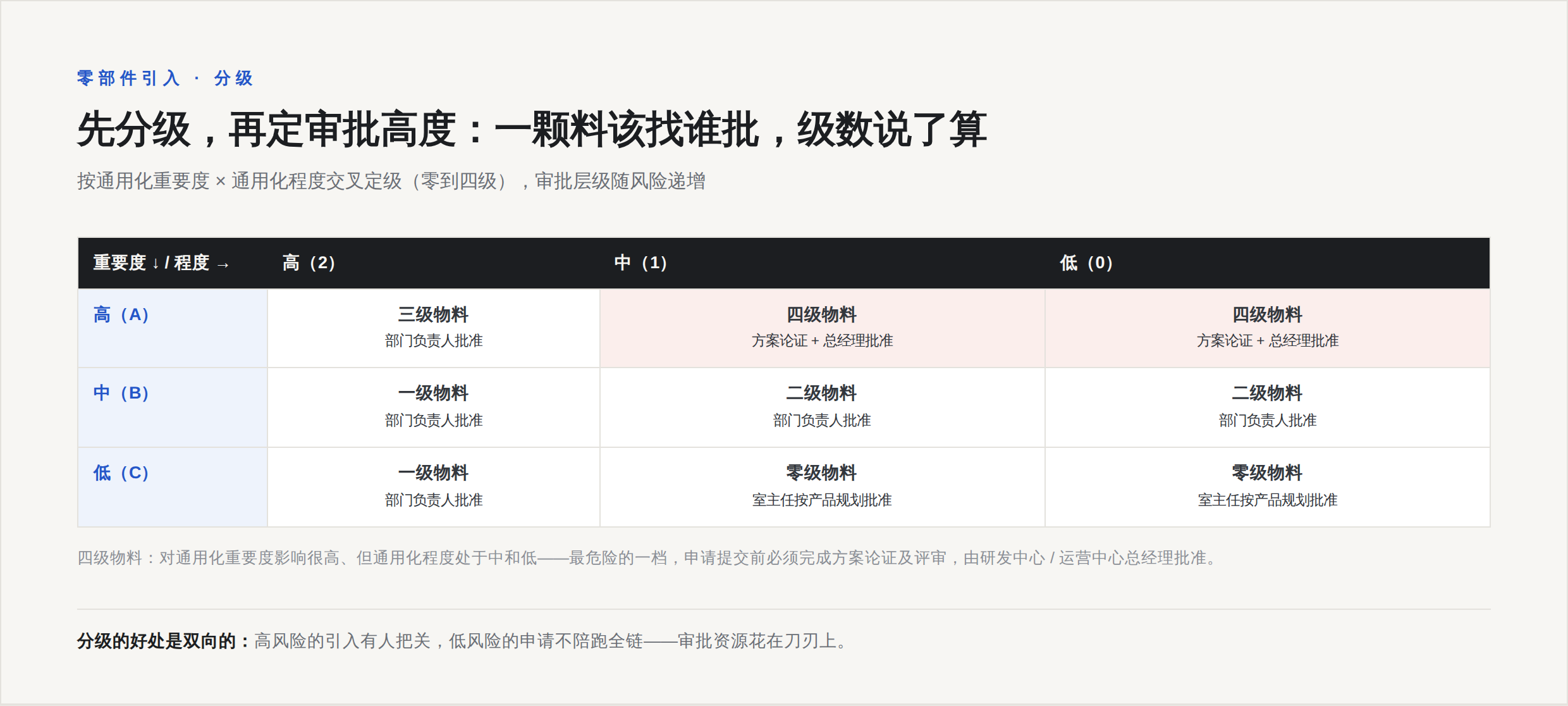Select row label 低（C）

173,487
